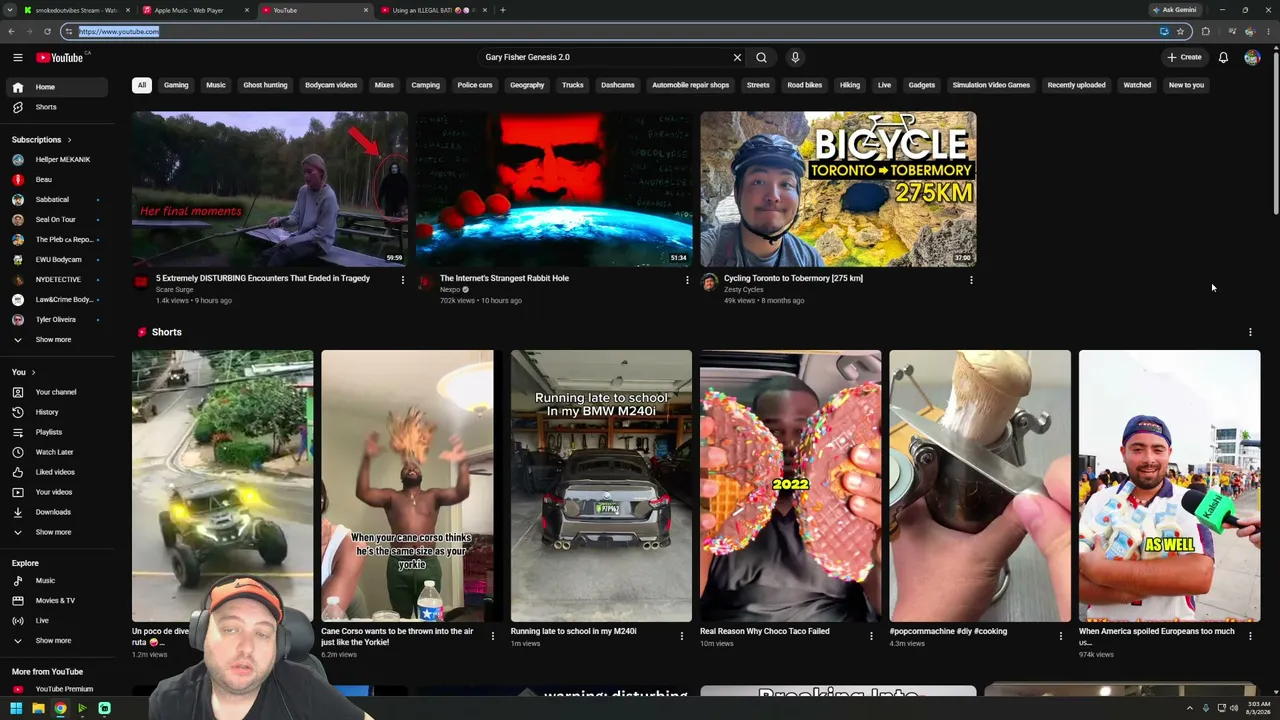Switch to the Apple Music browser tab
Screen dimensions: 1280x720
click(194, 10)
